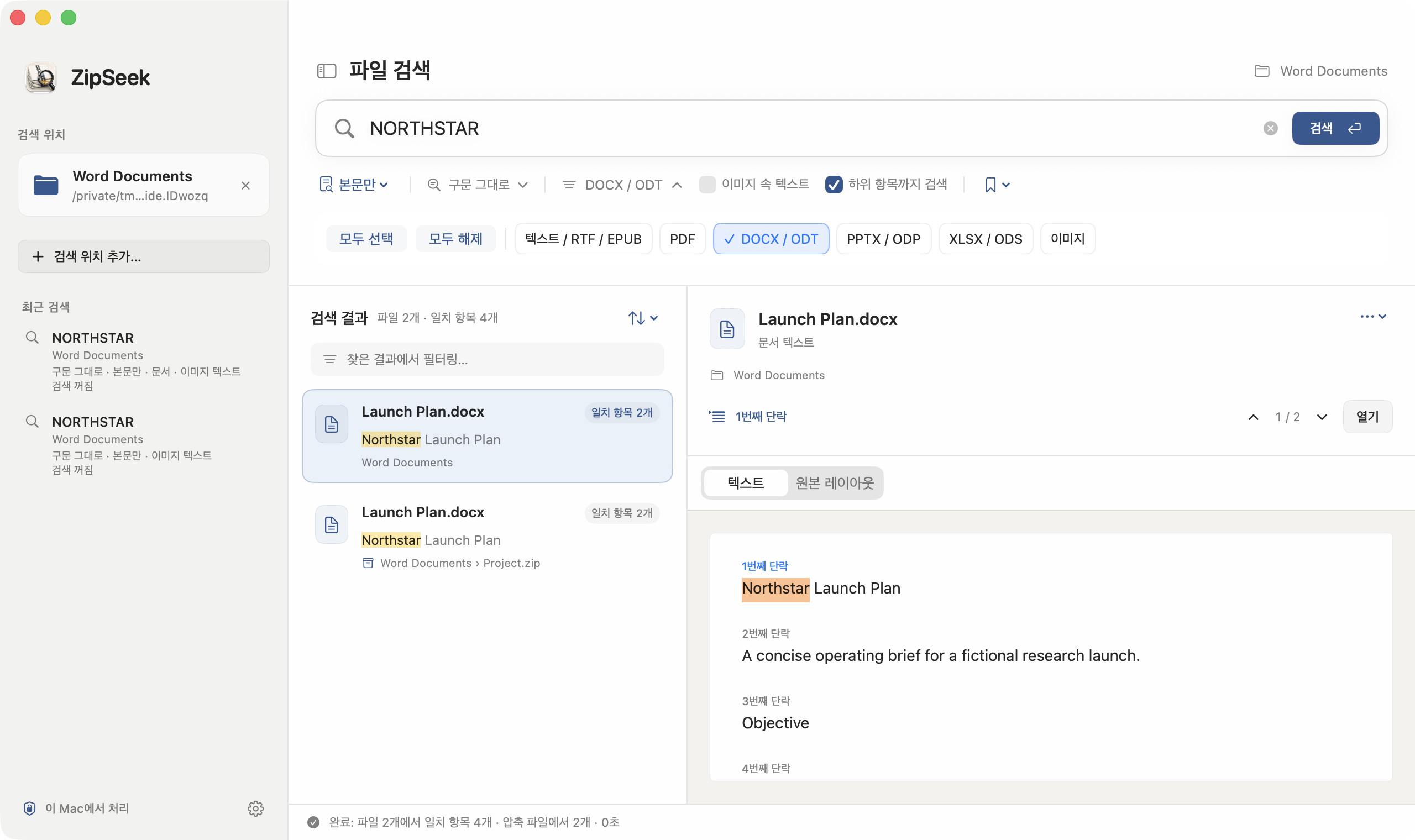Clear the NORTHSTAR search field text

pos(1270,128)
